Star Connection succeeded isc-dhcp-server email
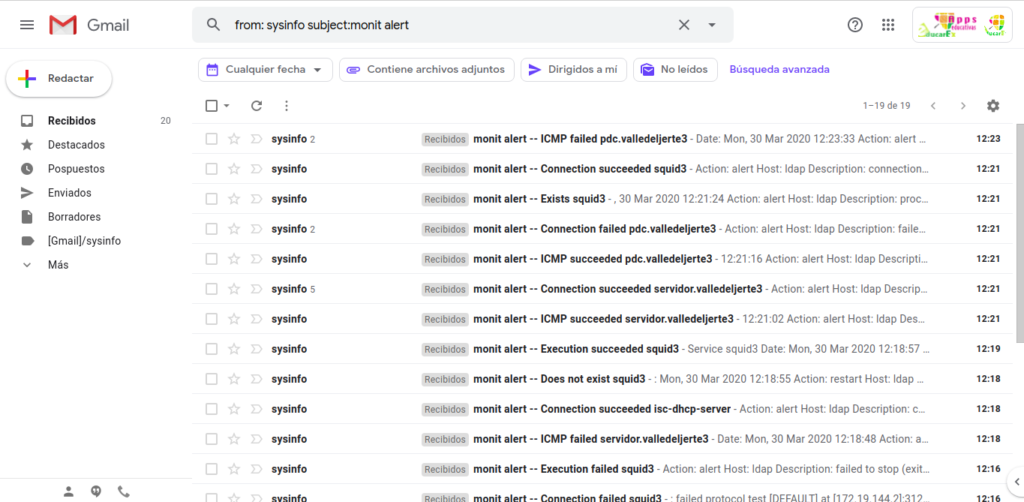The width and height of the screenshot is (1024, 502). click(x=234, y=409)
